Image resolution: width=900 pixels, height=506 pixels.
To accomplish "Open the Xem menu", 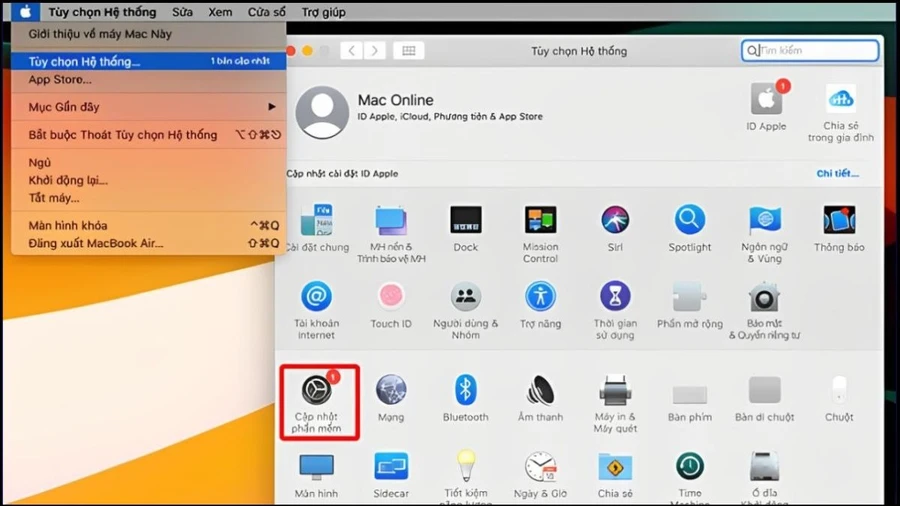I will (220, 12).
